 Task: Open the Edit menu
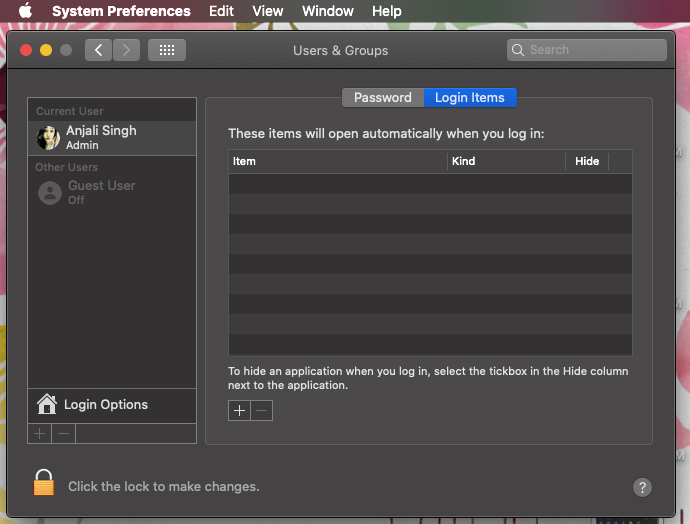coord(221,11)
